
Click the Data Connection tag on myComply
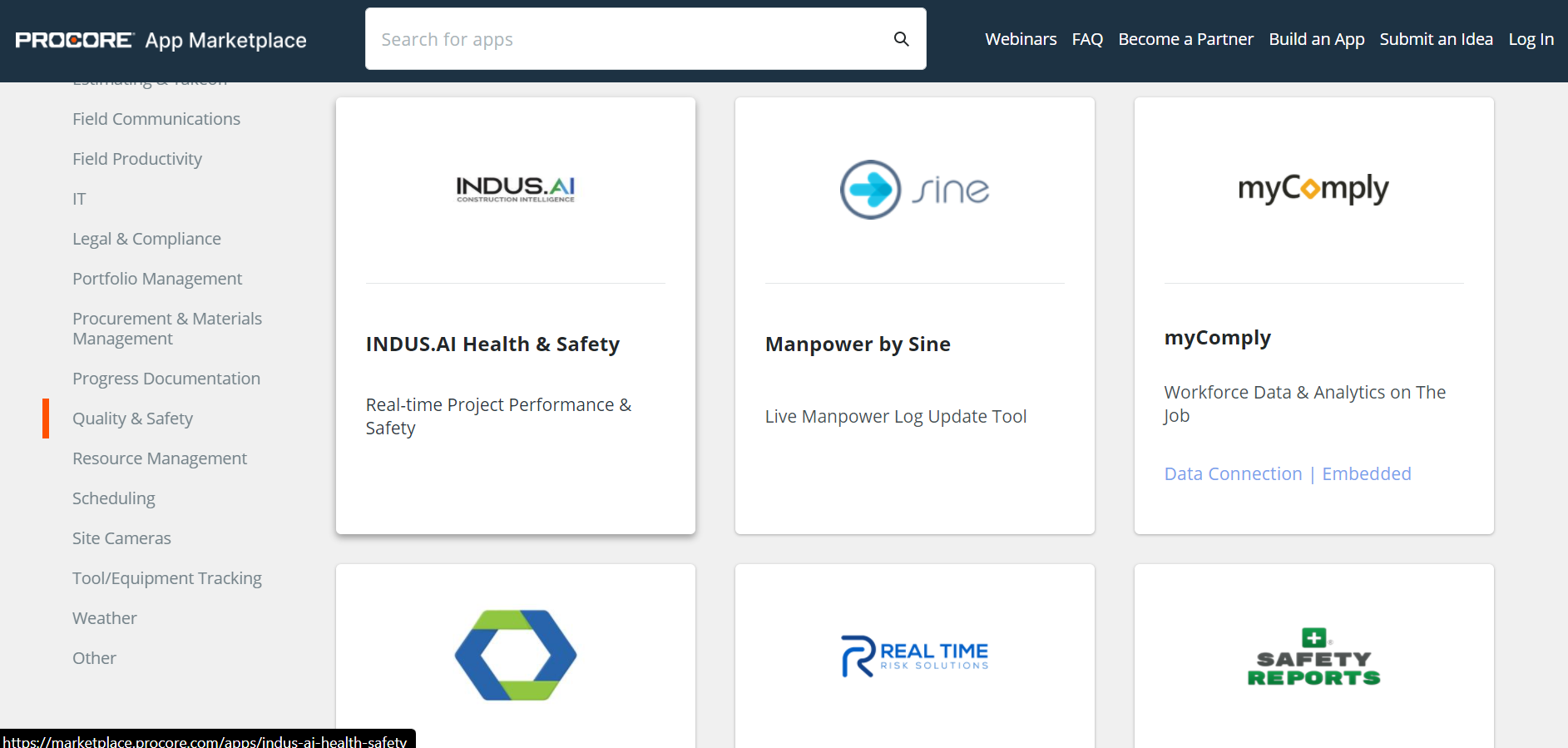click(1232, 474)
